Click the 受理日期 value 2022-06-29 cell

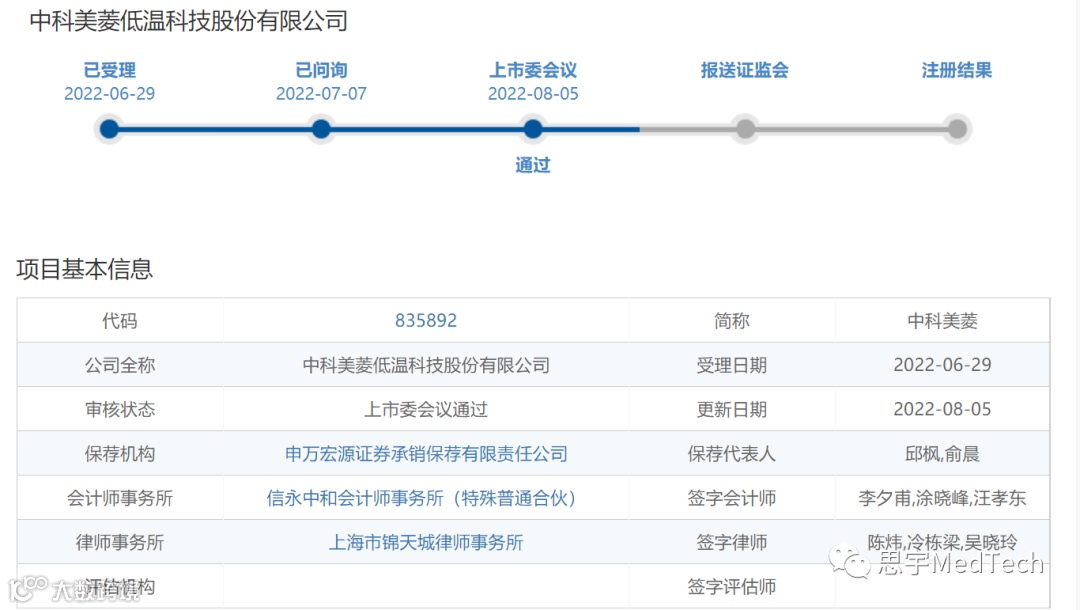(x=942, y=365)
